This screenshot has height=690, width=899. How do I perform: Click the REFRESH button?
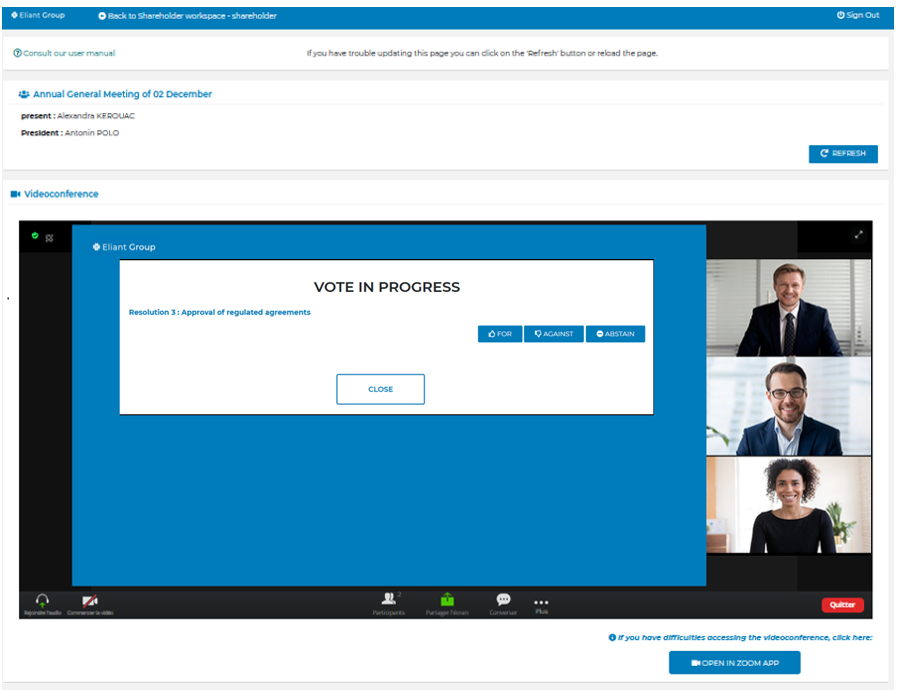pos(843,154)
